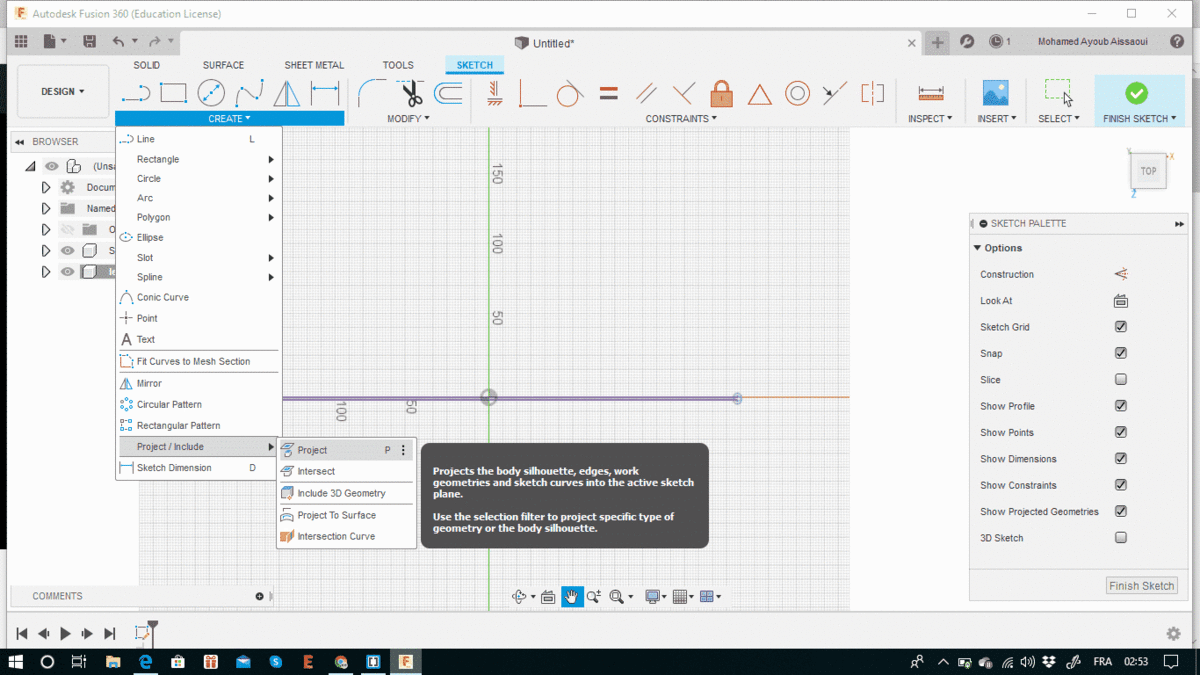This screenshot has height=675, width=1200.
Task: Open Windows Start menu
Action: [17, 662]
